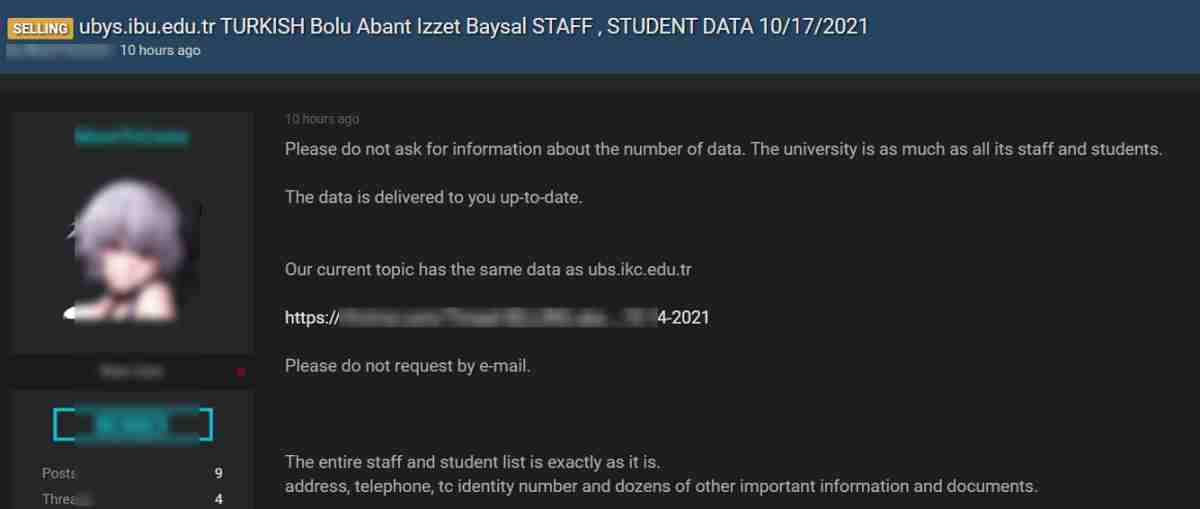Viewport: 1200px width, 509px height.
Task: Click the blurred author name under the title
Action: point(58,49)
